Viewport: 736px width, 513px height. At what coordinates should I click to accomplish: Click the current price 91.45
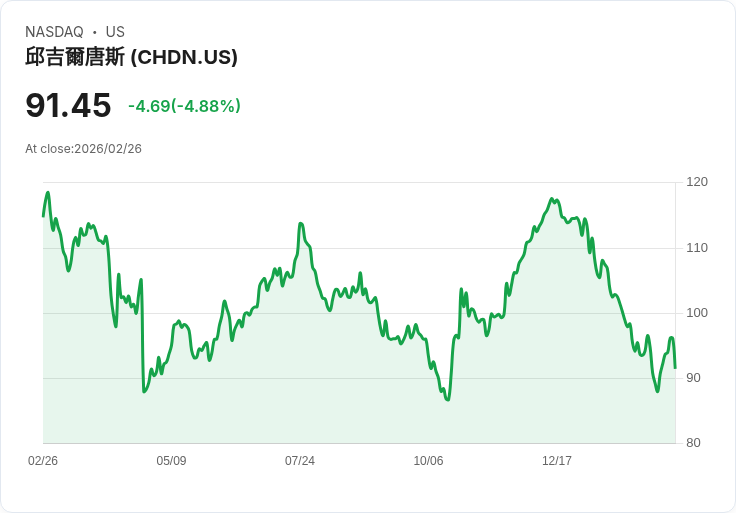tap(68, 105)
